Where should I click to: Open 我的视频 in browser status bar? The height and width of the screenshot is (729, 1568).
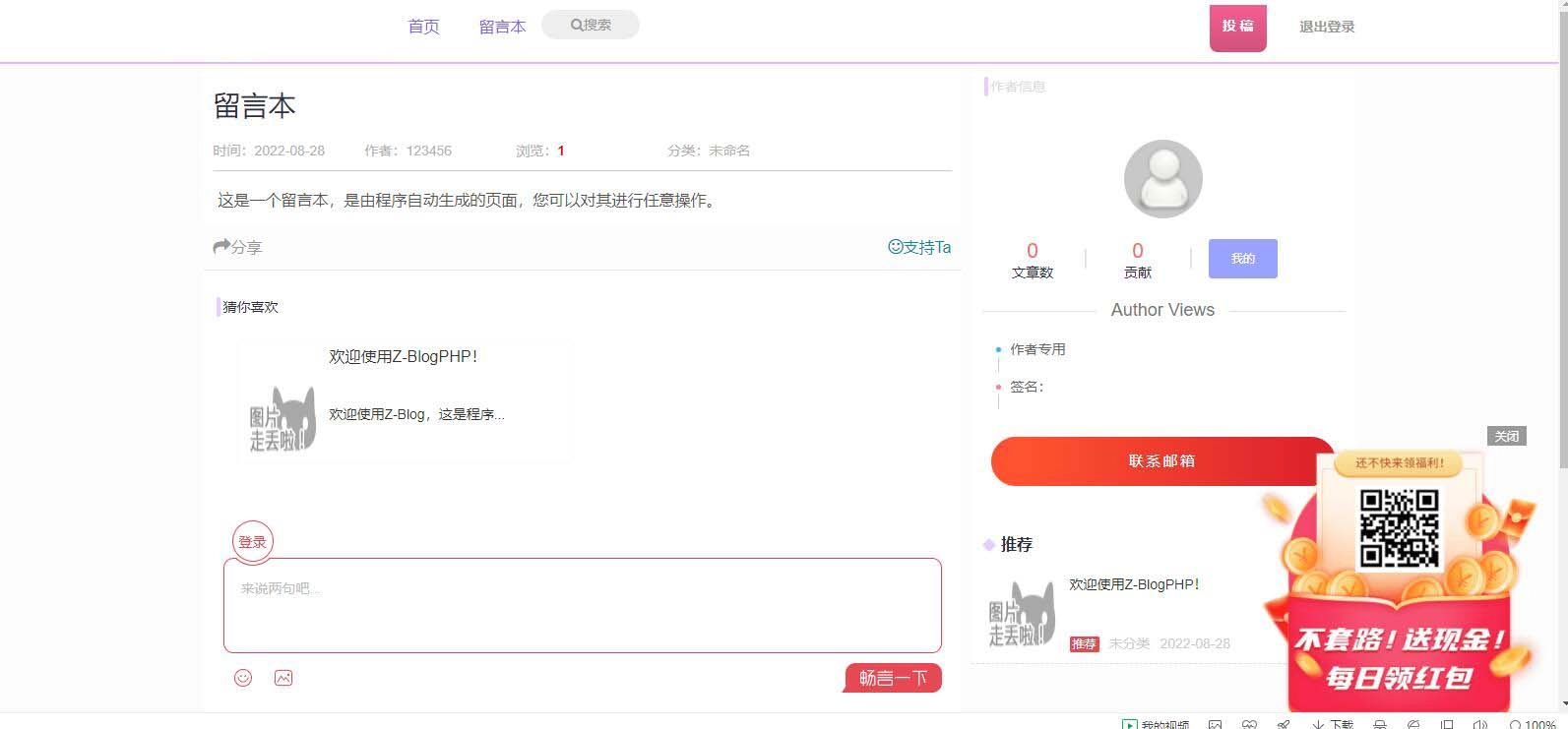[1157, 724]
